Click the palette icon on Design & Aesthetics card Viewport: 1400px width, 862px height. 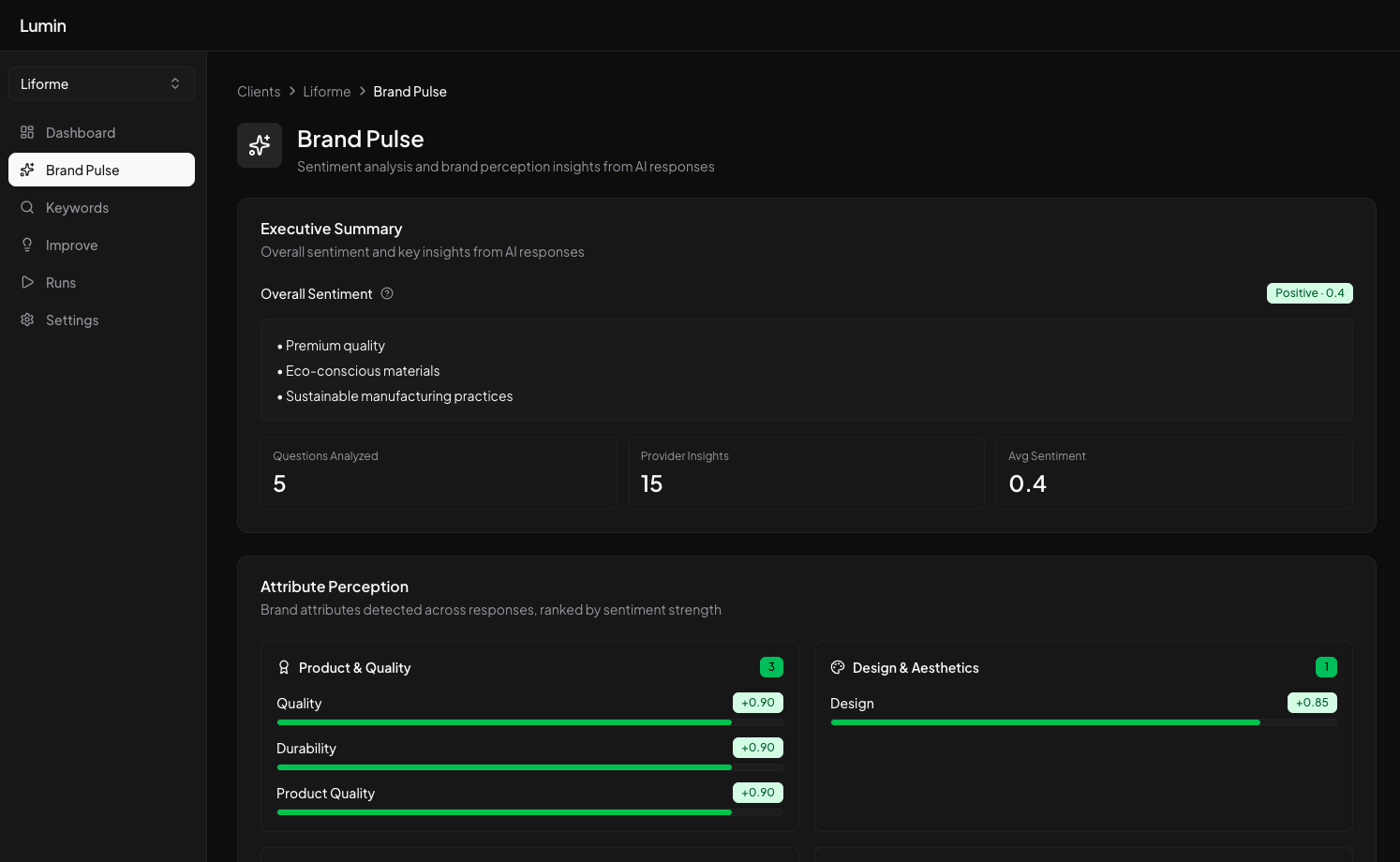[x=837, y=667]
